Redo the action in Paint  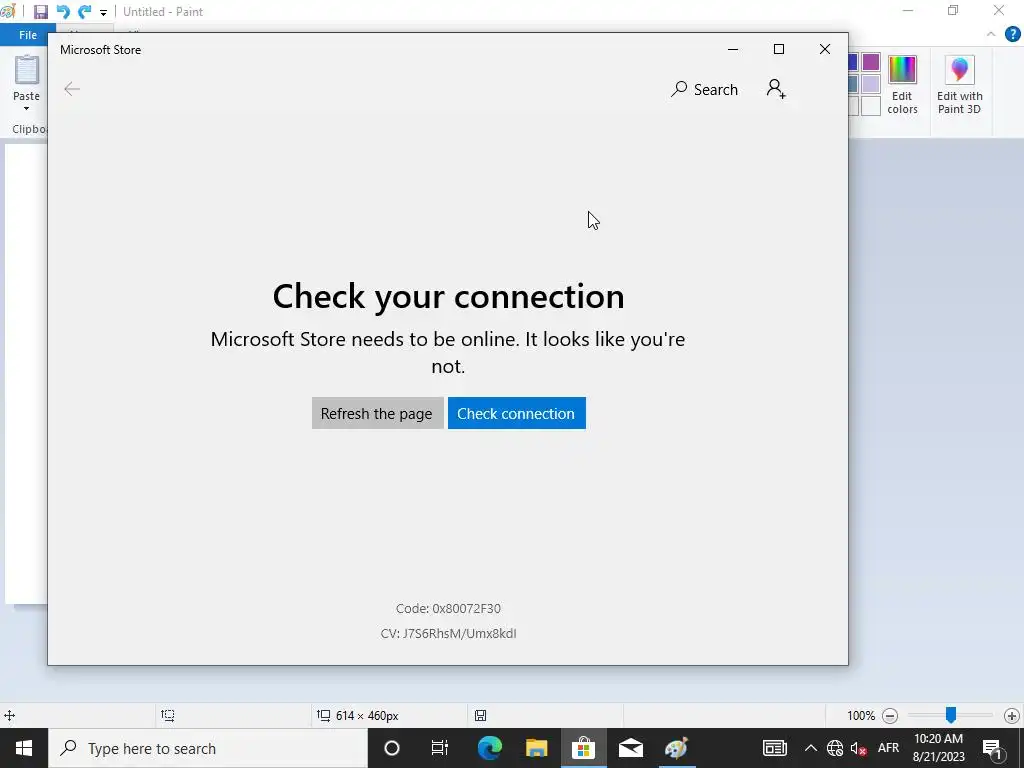[84, 12]
